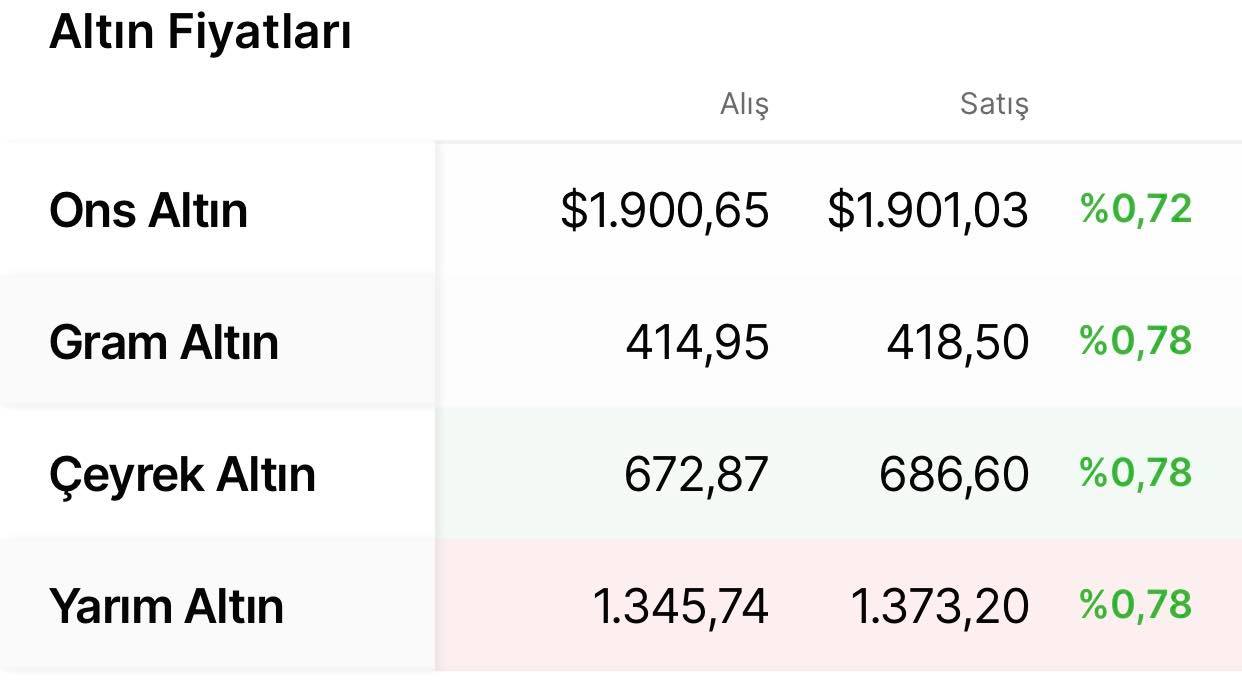Click Ons Altın sell price $1.901,03

click(928, 211)
